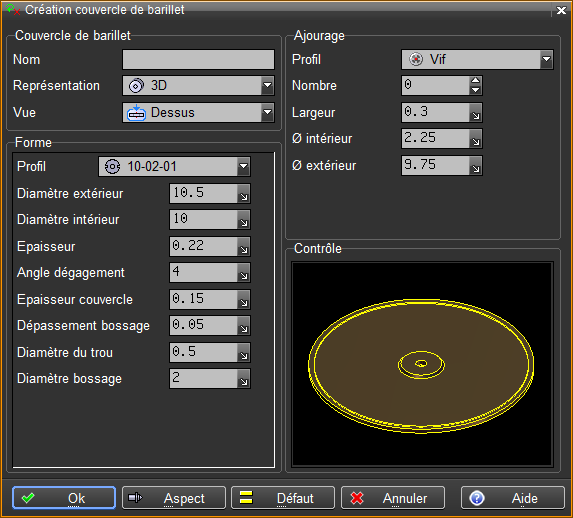Click the arrow icon beside Diamètre extérieur field
This screenshot has width=573, height=518.
(244, 193)
